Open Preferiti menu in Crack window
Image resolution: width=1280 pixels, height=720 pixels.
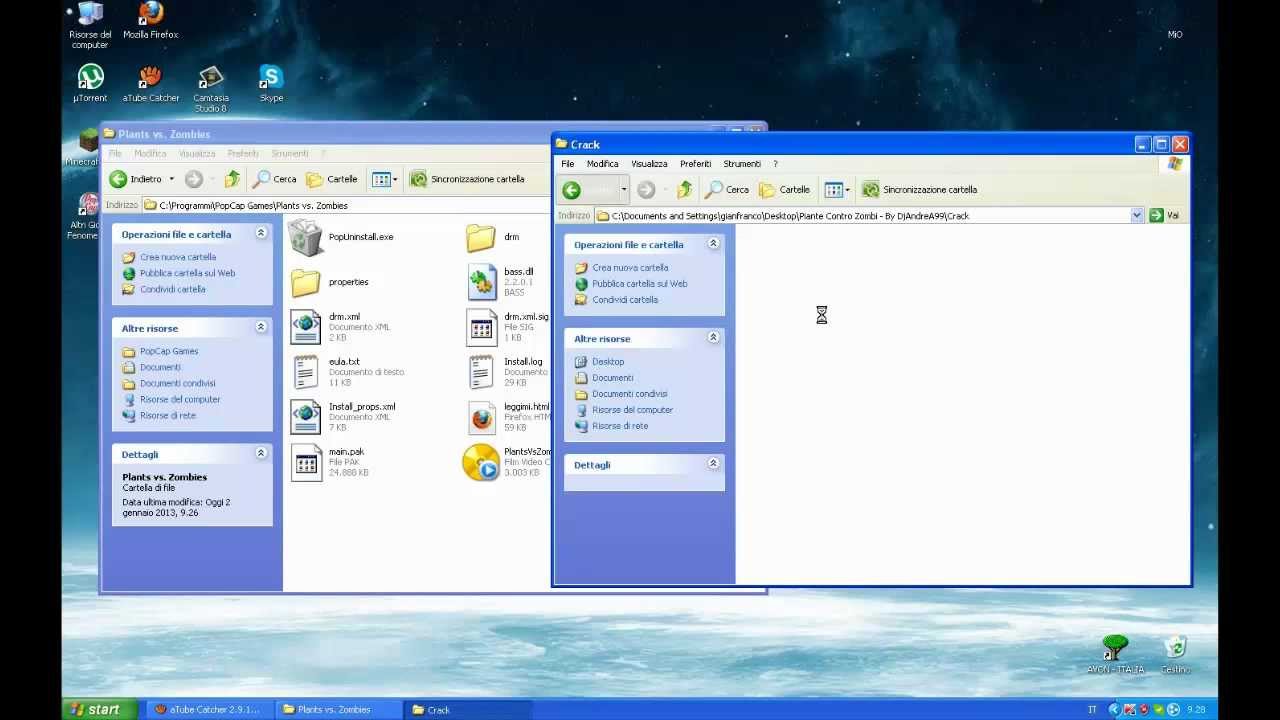[696, 163]
